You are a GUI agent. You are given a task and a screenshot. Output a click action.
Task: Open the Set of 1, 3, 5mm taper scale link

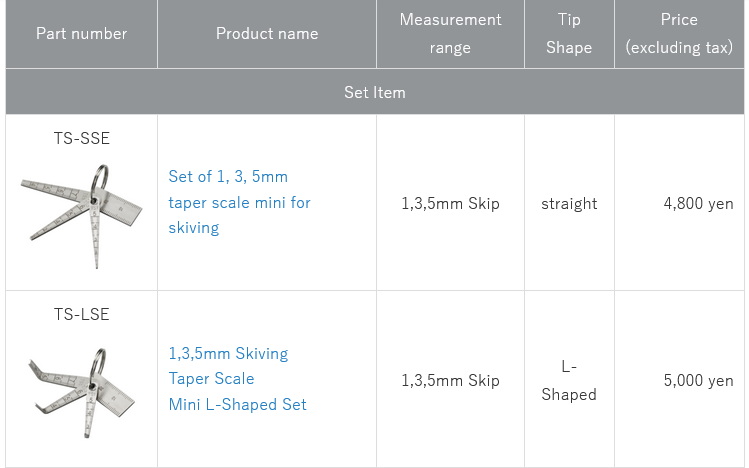click(240, 202)
